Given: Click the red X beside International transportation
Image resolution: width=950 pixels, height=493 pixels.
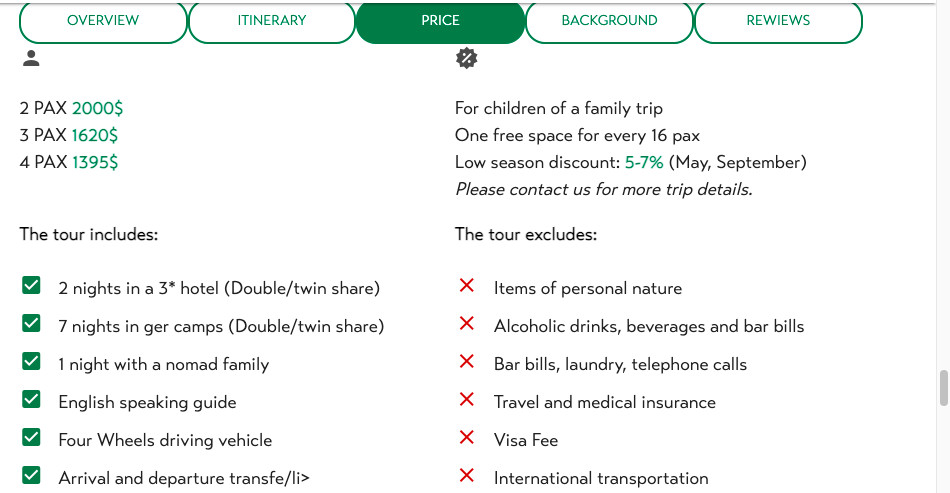Looking at the screenshot, I should (x=466, y=476).
